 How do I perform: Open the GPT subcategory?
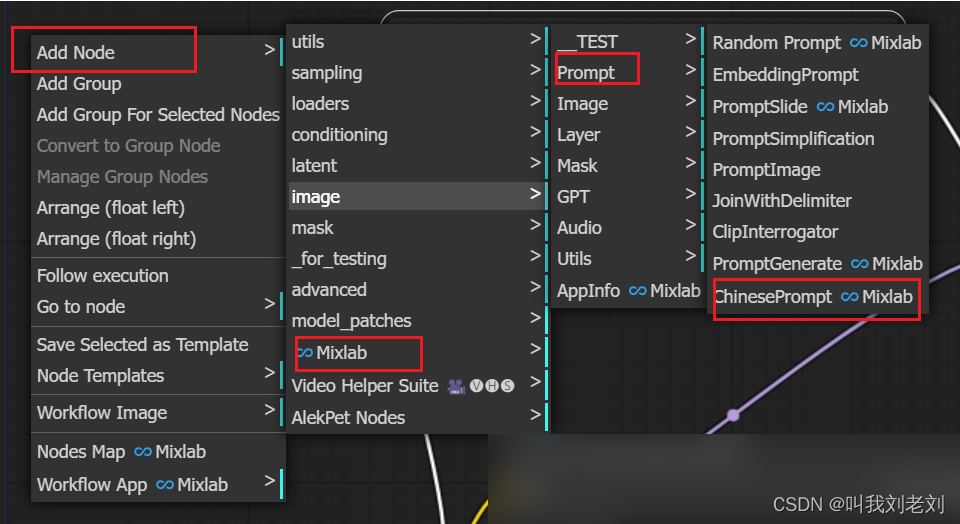coord(628,196)
